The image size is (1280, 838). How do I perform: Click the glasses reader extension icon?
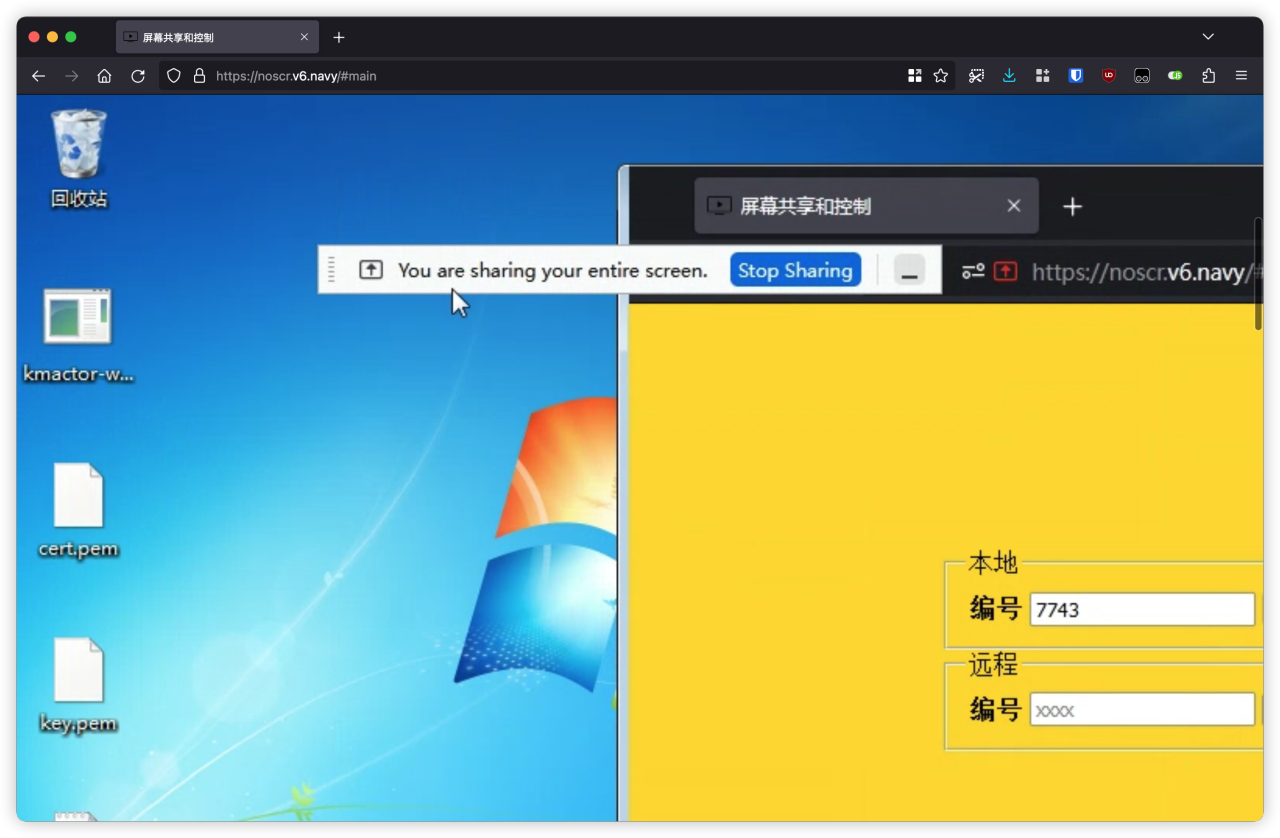point(1142,76)
